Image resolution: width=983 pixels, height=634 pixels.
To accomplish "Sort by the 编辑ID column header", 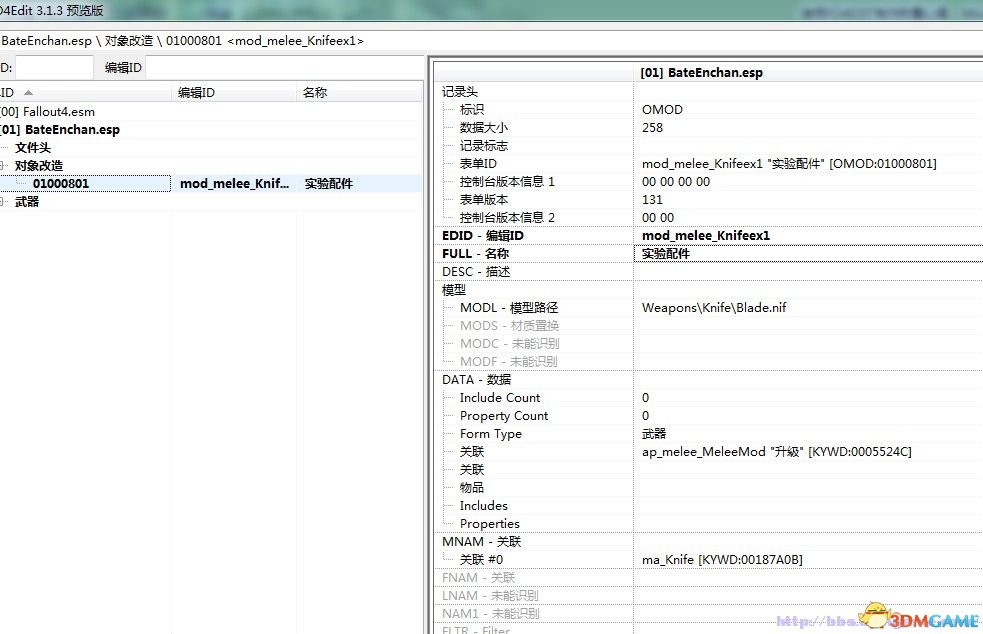I will point(234,93).
